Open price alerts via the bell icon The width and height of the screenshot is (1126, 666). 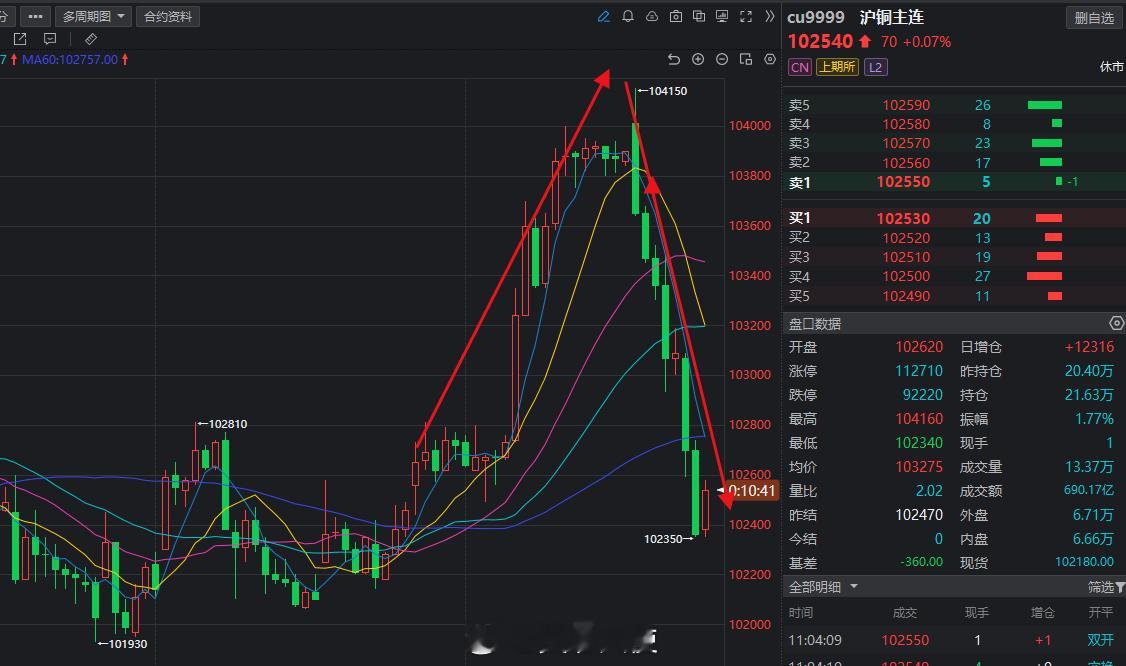(629, 17)
